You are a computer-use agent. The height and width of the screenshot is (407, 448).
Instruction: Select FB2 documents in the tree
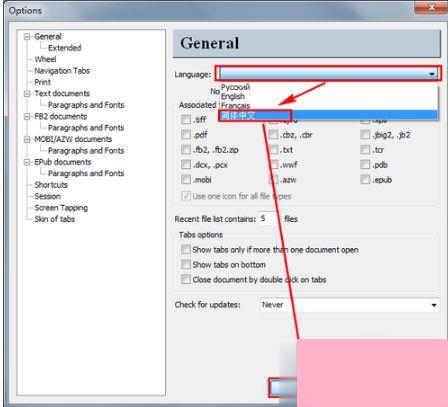click(61, 116)
